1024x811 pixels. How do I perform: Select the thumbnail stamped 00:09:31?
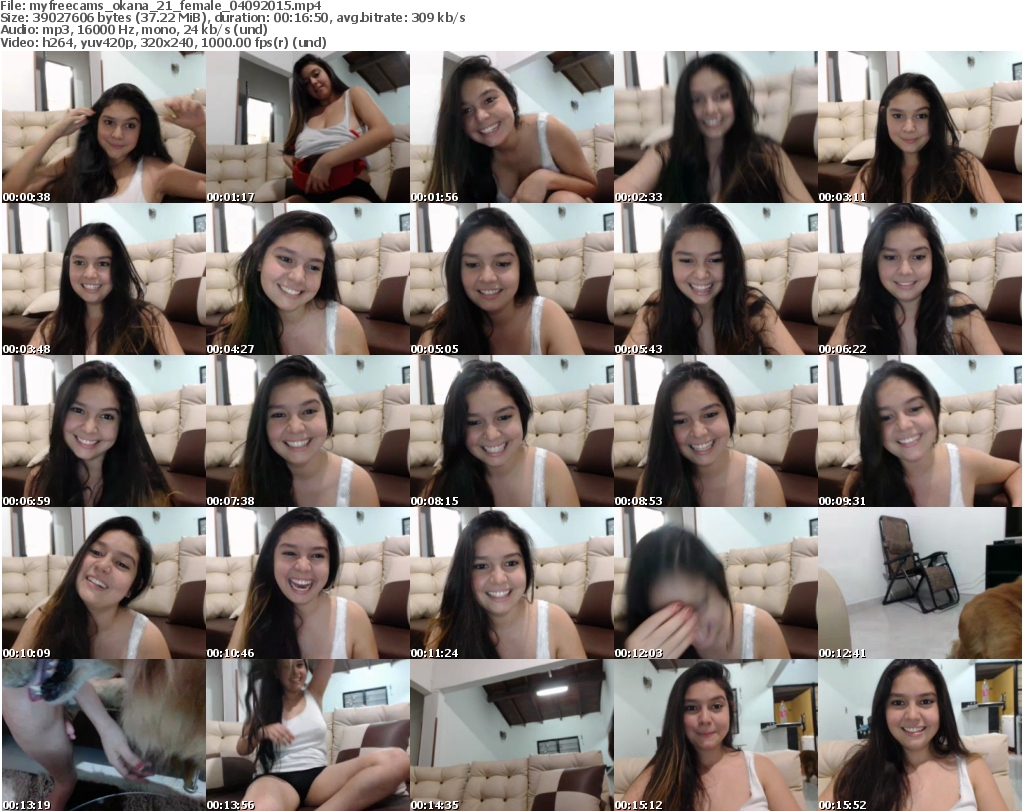920,431
